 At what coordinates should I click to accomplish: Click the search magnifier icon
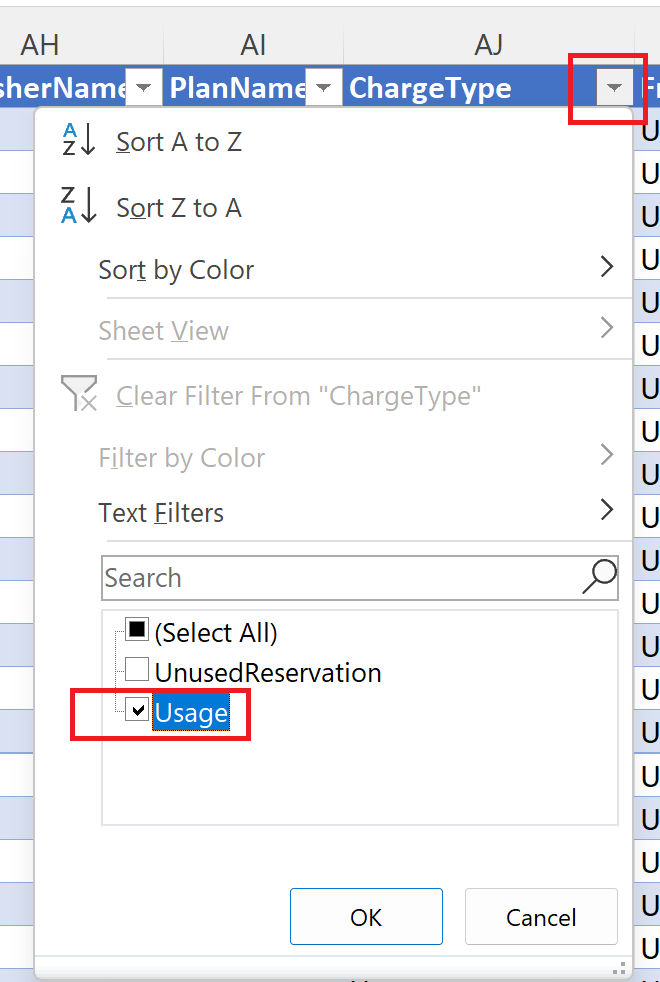599,577
